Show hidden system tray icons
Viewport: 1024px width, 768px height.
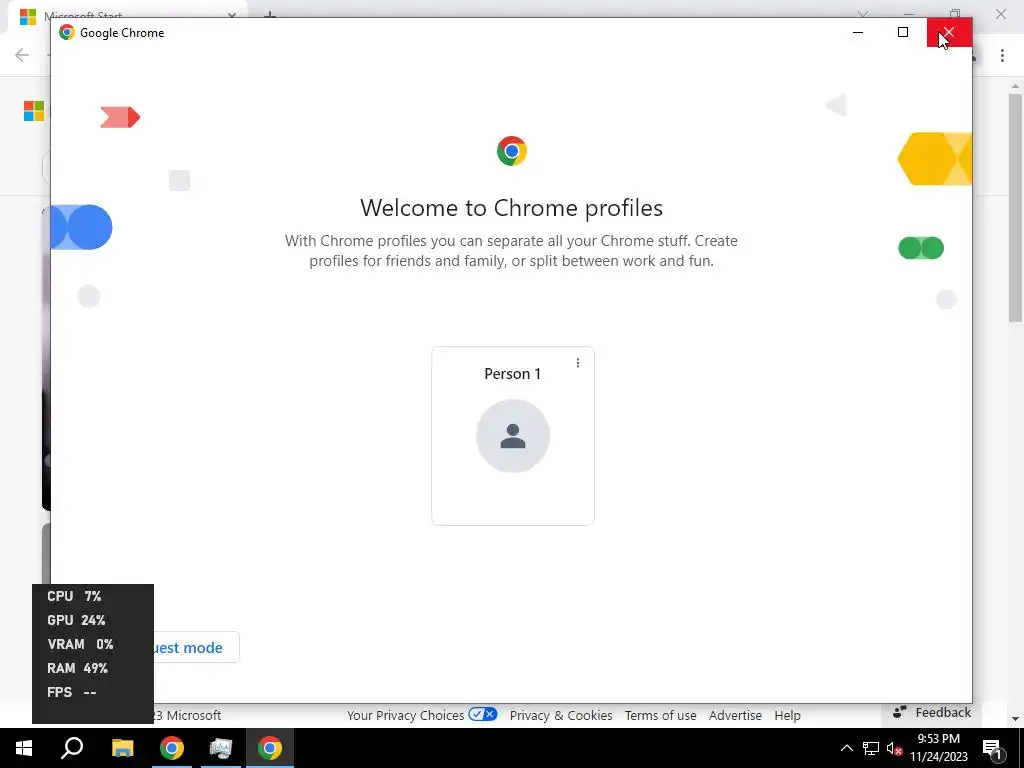846,748
